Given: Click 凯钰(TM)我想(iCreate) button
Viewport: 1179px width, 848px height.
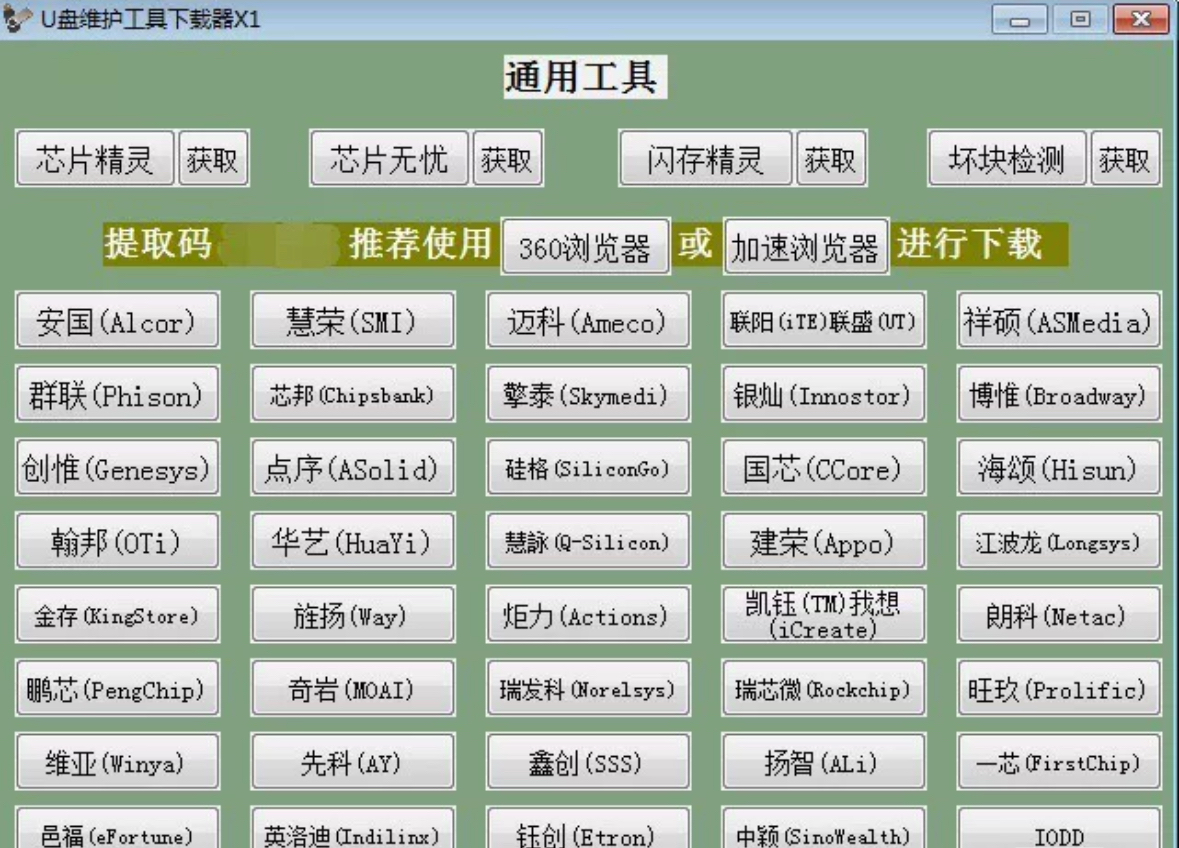Looking at the screenshot, I should tap(823, 615).
